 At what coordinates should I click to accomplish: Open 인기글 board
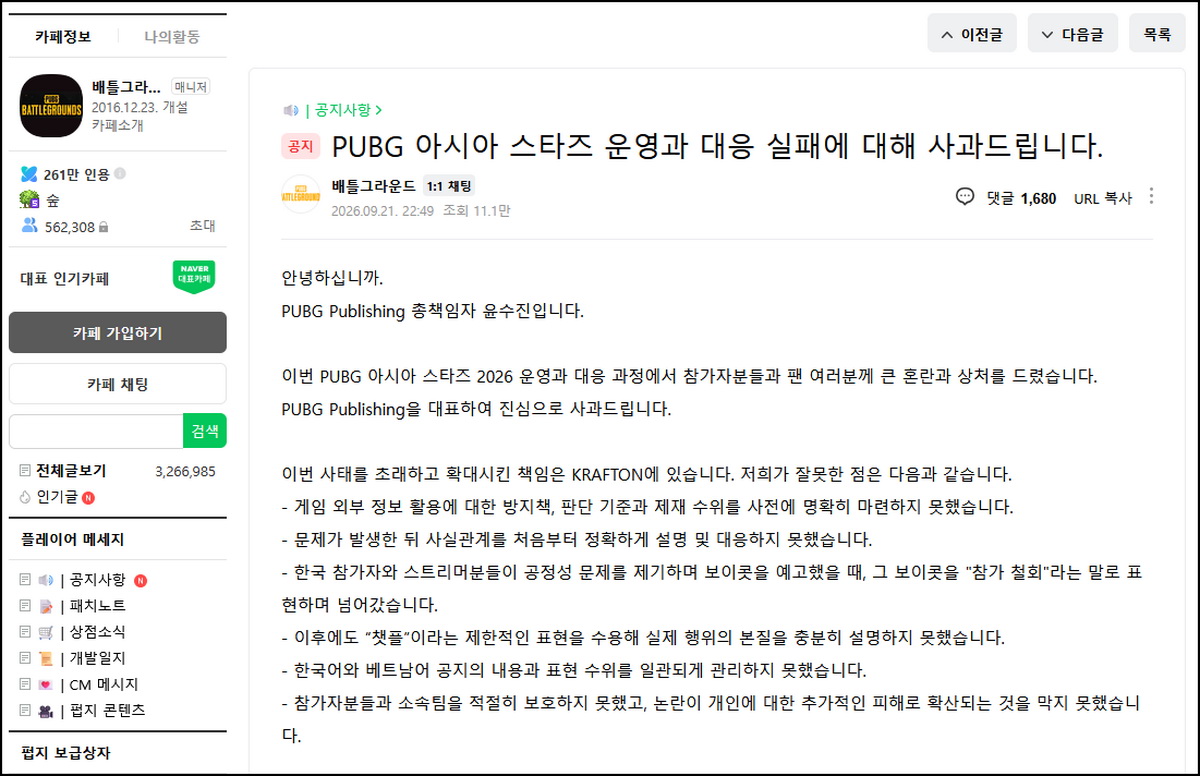(57, 497)
